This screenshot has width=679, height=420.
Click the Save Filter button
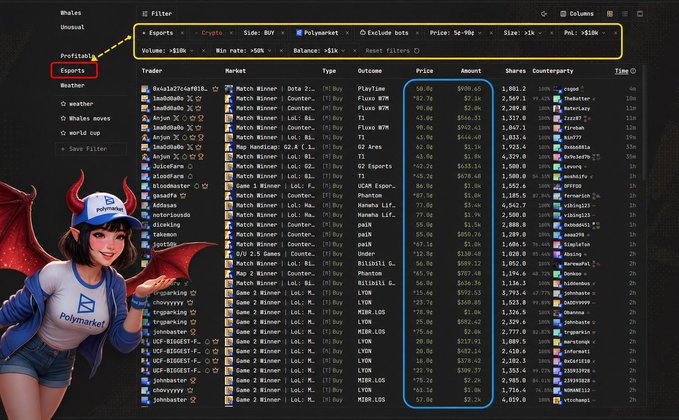point(91,149)
